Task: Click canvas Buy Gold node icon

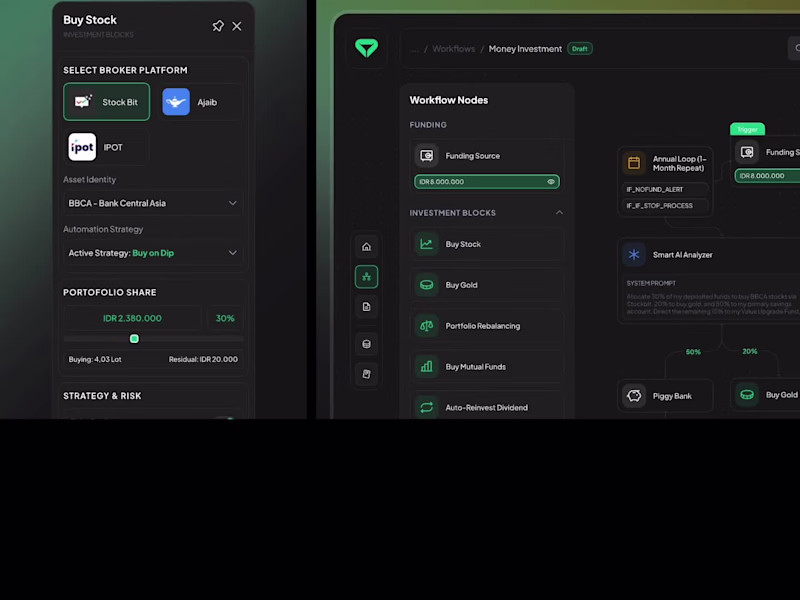Action: point(747,394)
